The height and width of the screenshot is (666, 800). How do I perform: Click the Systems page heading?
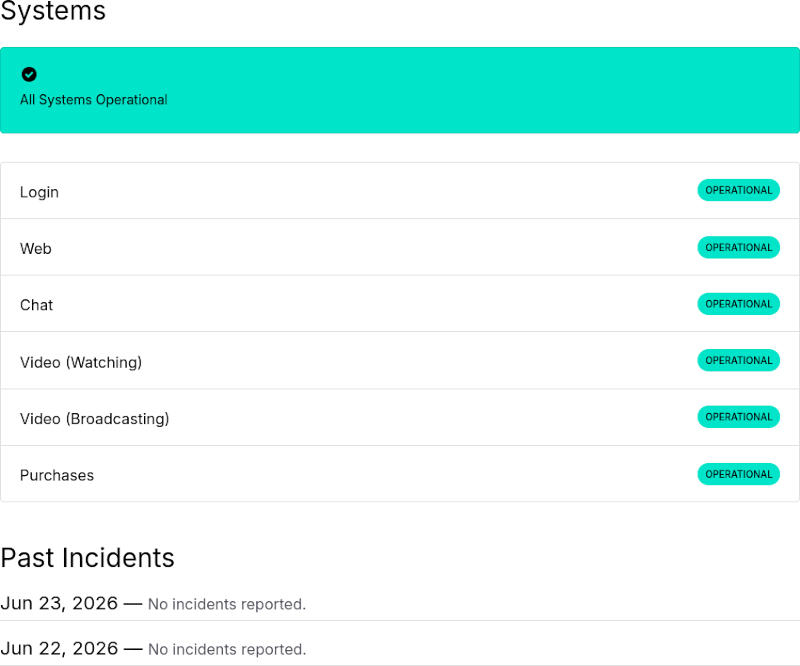click(53, 10)
